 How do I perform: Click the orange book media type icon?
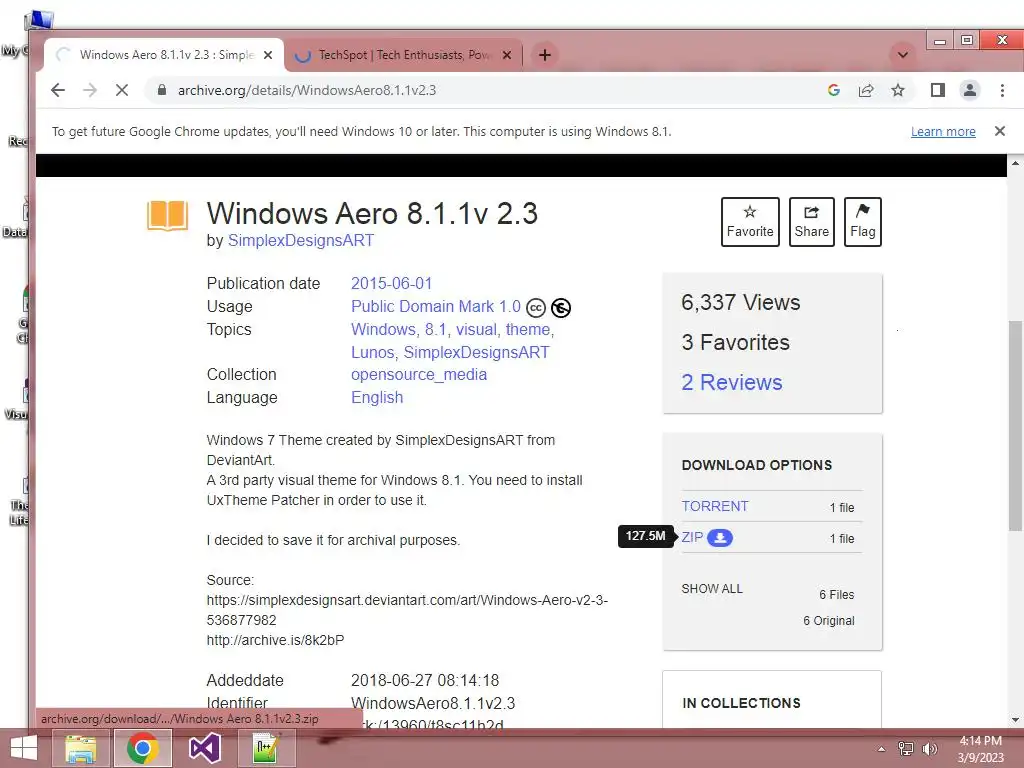pos(167,216)
